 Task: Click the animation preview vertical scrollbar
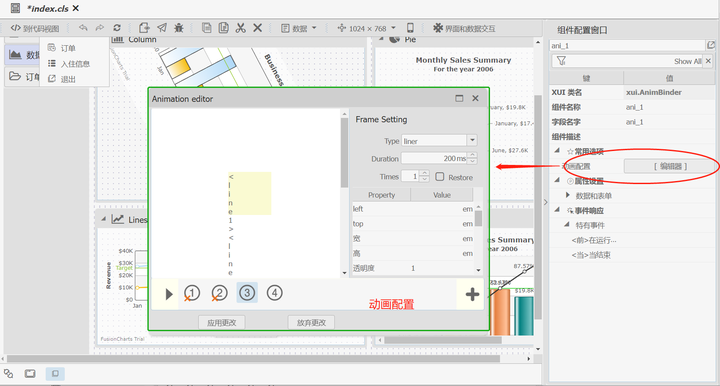[344, 152]
